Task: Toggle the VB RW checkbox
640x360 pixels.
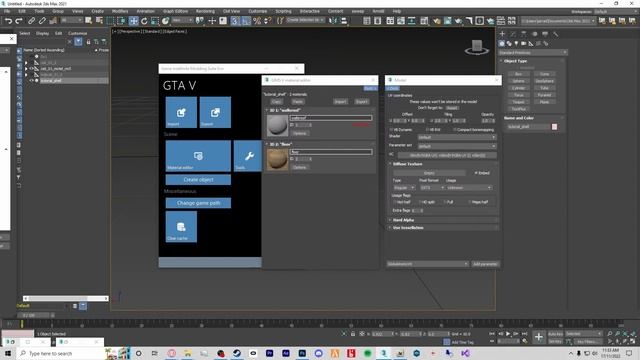Action: (x=427, y=129)
